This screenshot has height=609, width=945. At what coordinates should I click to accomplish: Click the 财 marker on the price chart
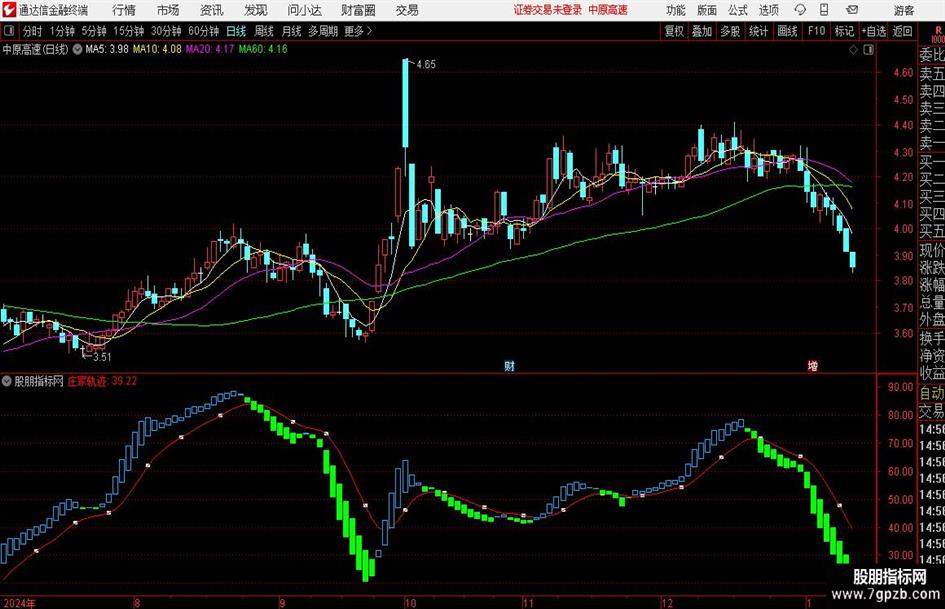pyautogui.click(x=509, y=365)
